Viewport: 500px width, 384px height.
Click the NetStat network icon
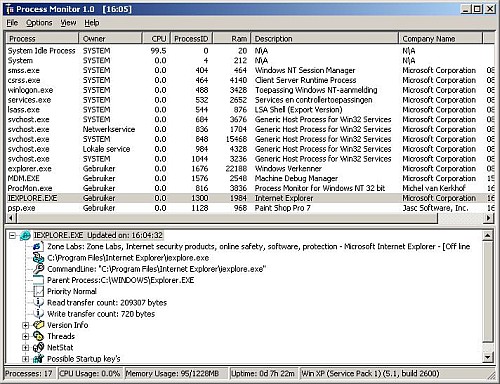coord(39,347)
